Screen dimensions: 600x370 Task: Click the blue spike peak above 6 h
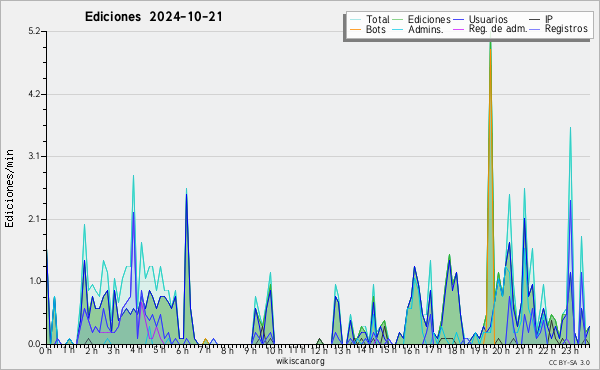[x=186, y=194]
